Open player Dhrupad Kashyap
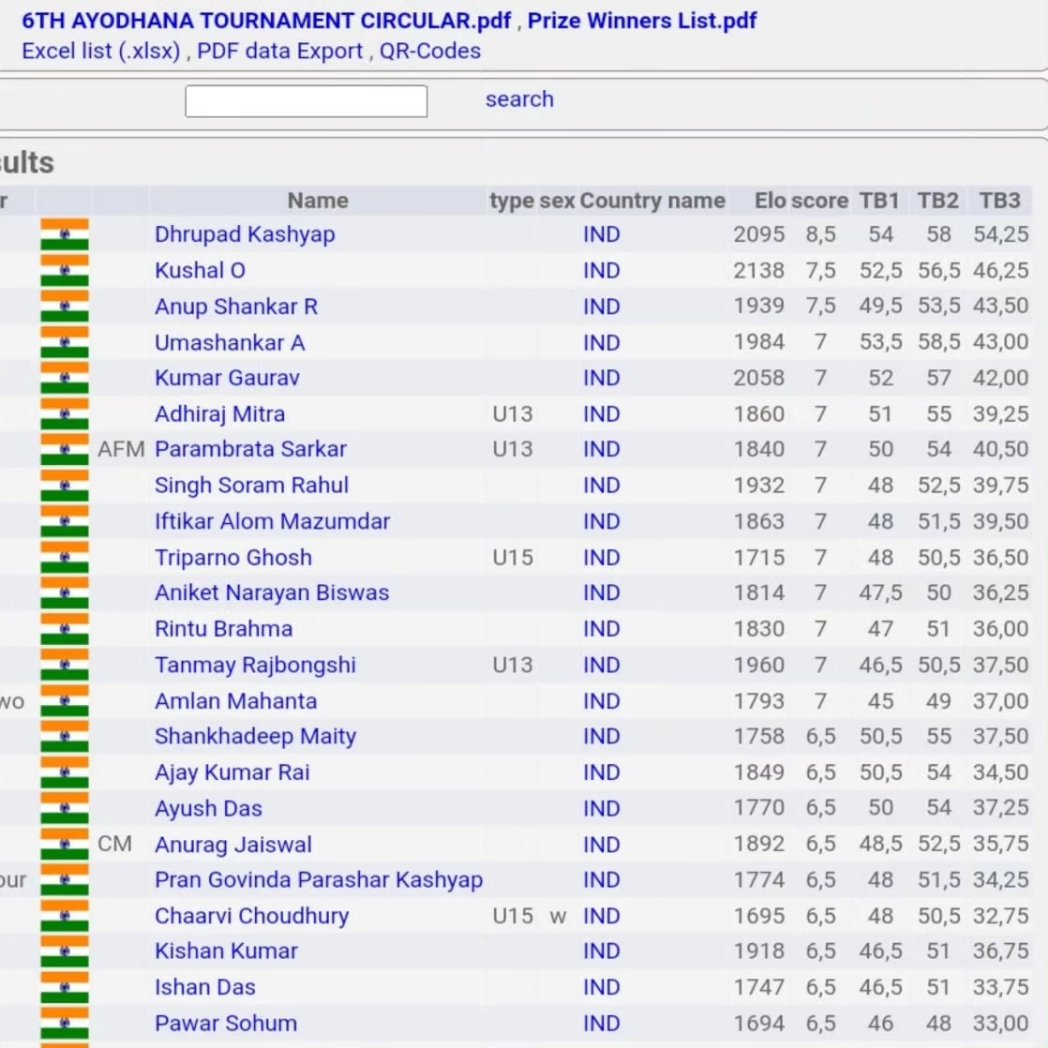Image resolution: width=1048 pixels, height=1048 pixels. coord(245,235)
